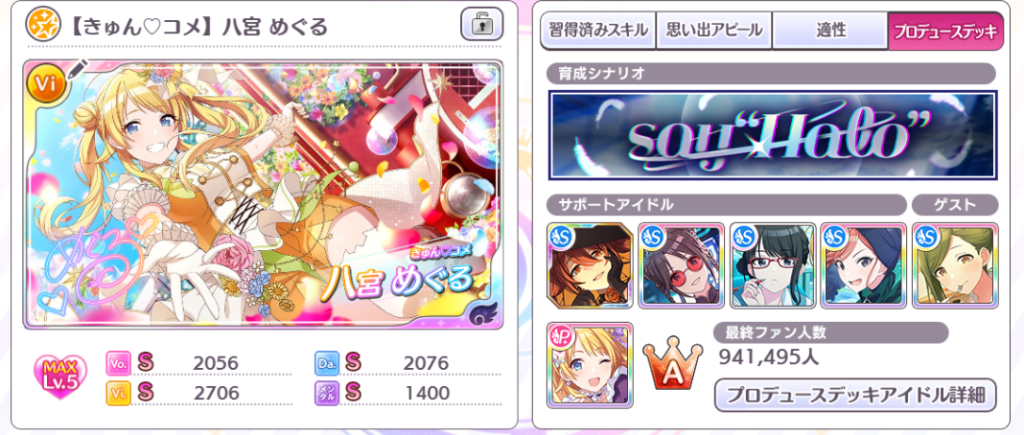
Task: Select the 適性 tab
Action: click(x=830, y=30)
